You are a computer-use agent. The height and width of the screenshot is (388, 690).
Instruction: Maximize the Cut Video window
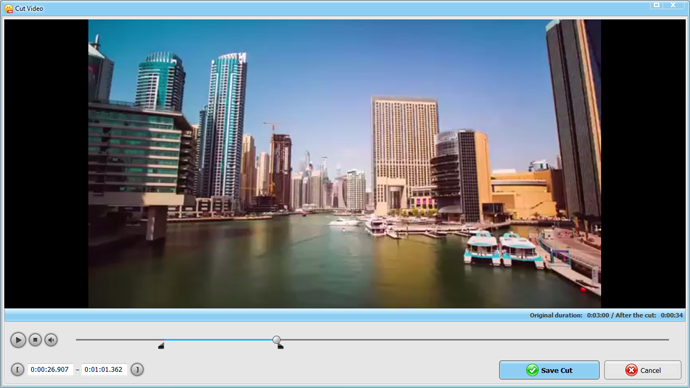coord(657,5)
